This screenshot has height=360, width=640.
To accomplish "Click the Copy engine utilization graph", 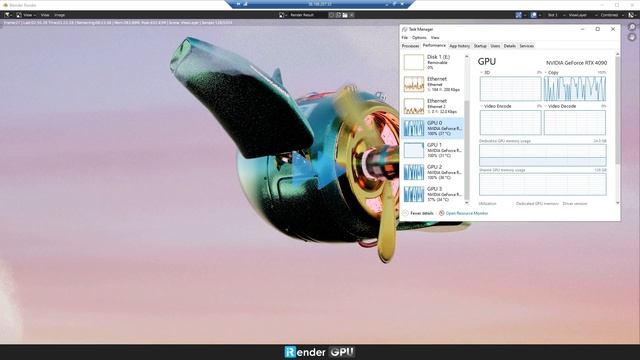I will (575, 88).
